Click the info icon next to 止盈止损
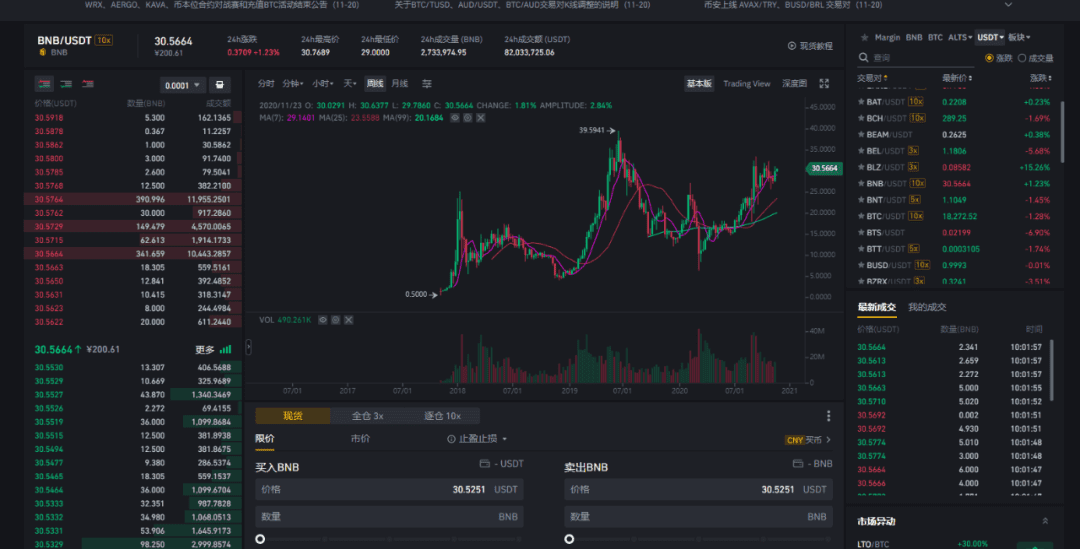The image size is (1080, 549). coord(451,439)
